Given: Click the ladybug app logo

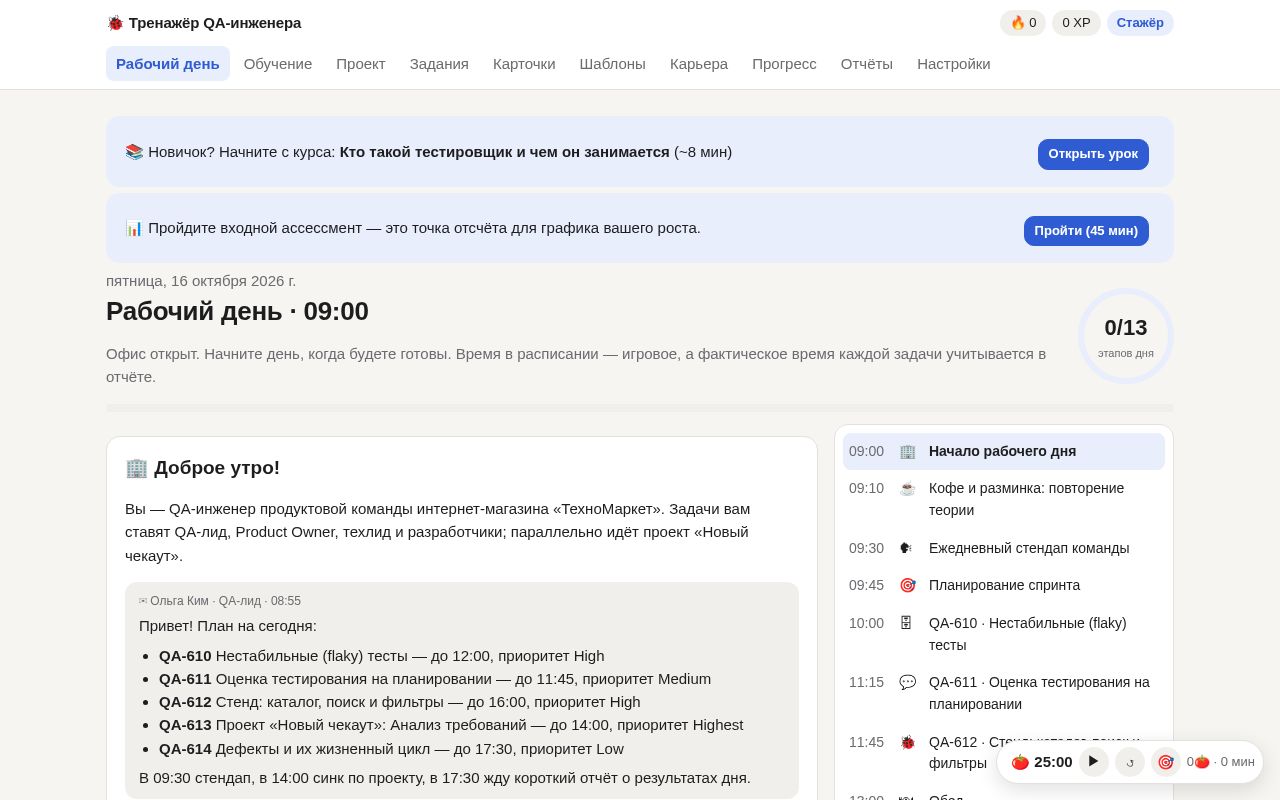Looking at the screenshot, I should click(115, 23).
